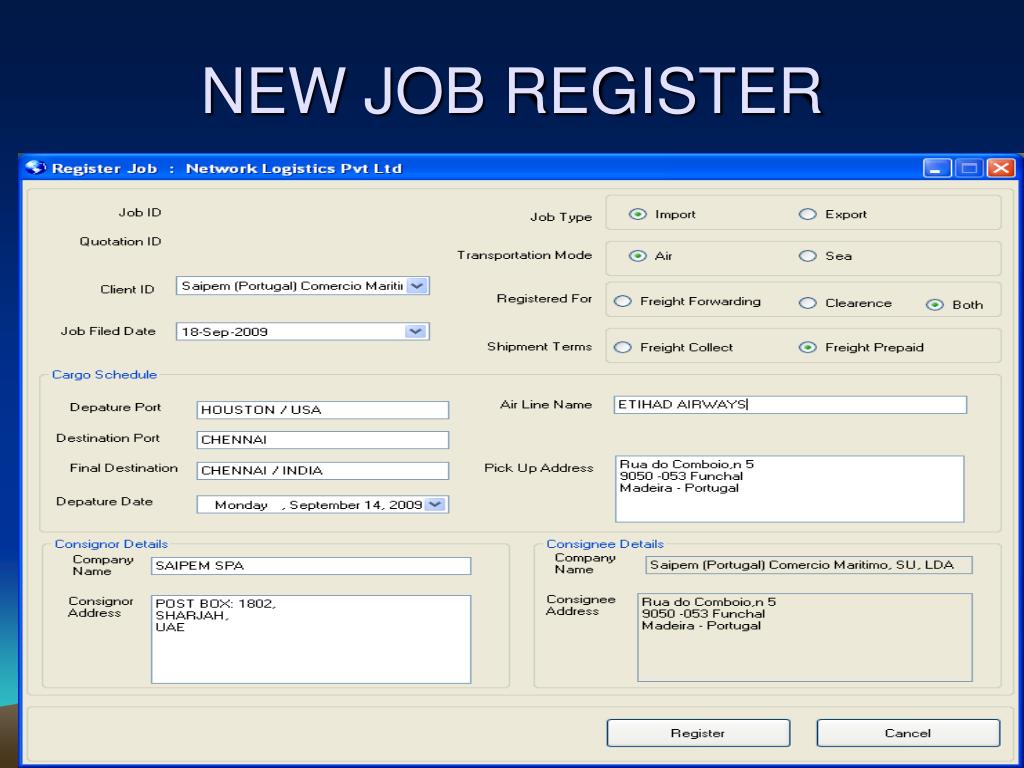Image resolution: width=1024 pixels, height=768 pixels.
Task: Click Consignor Company Name field
Action: [x=311, y=566]
